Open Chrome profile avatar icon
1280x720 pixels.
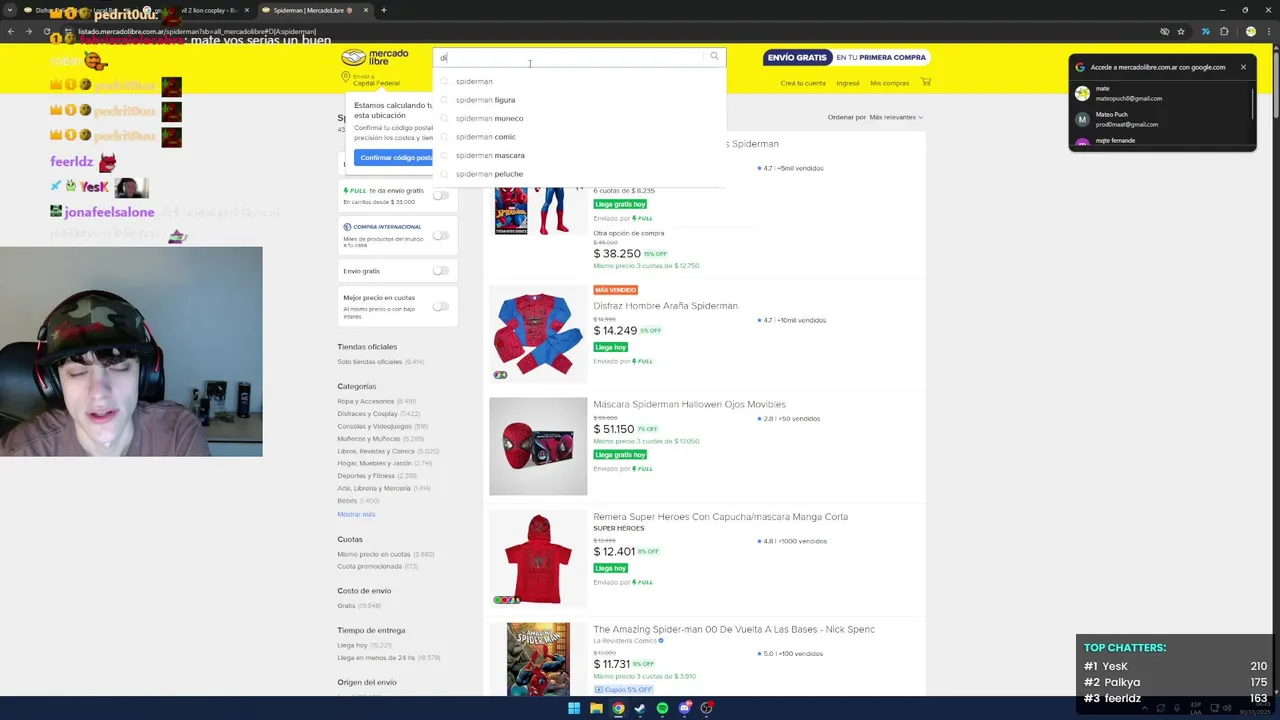[1250, 32]
